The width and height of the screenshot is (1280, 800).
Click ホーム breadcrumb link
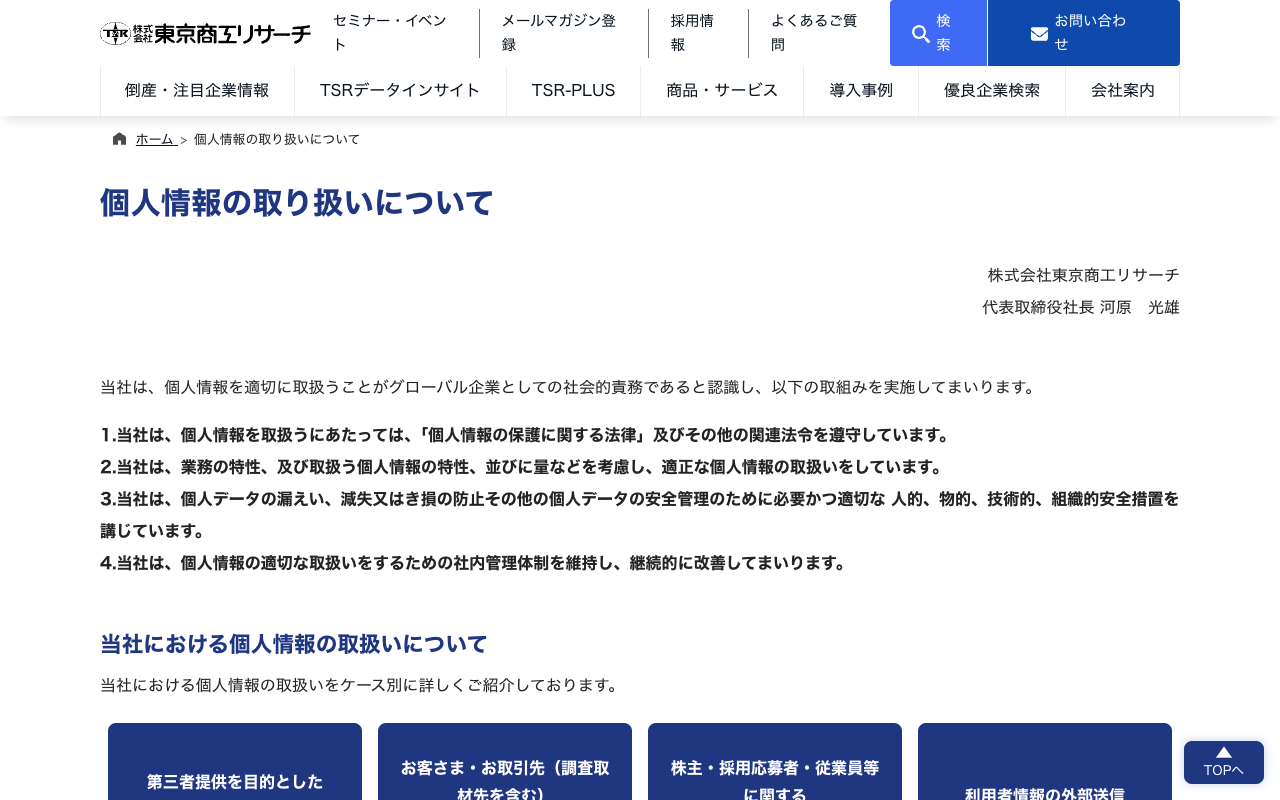[155, 139]
